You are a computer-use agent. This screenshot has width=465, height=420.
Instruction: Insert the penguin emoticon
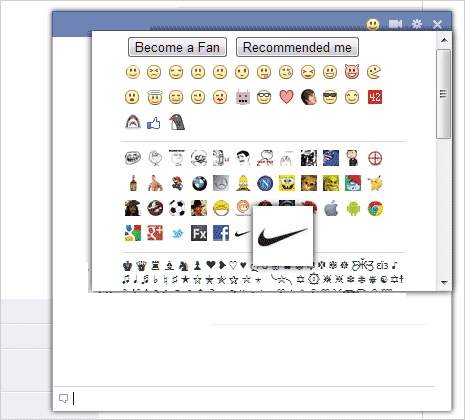point(177,122)
